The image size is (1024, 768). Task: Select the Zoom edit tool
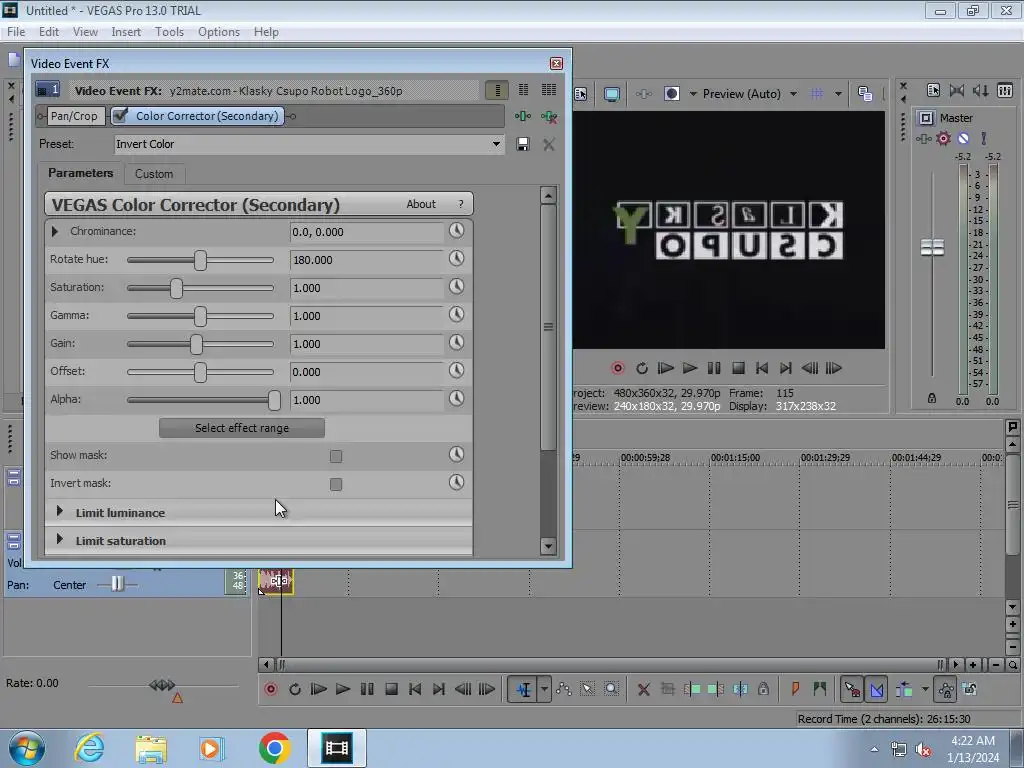[611, 689]
